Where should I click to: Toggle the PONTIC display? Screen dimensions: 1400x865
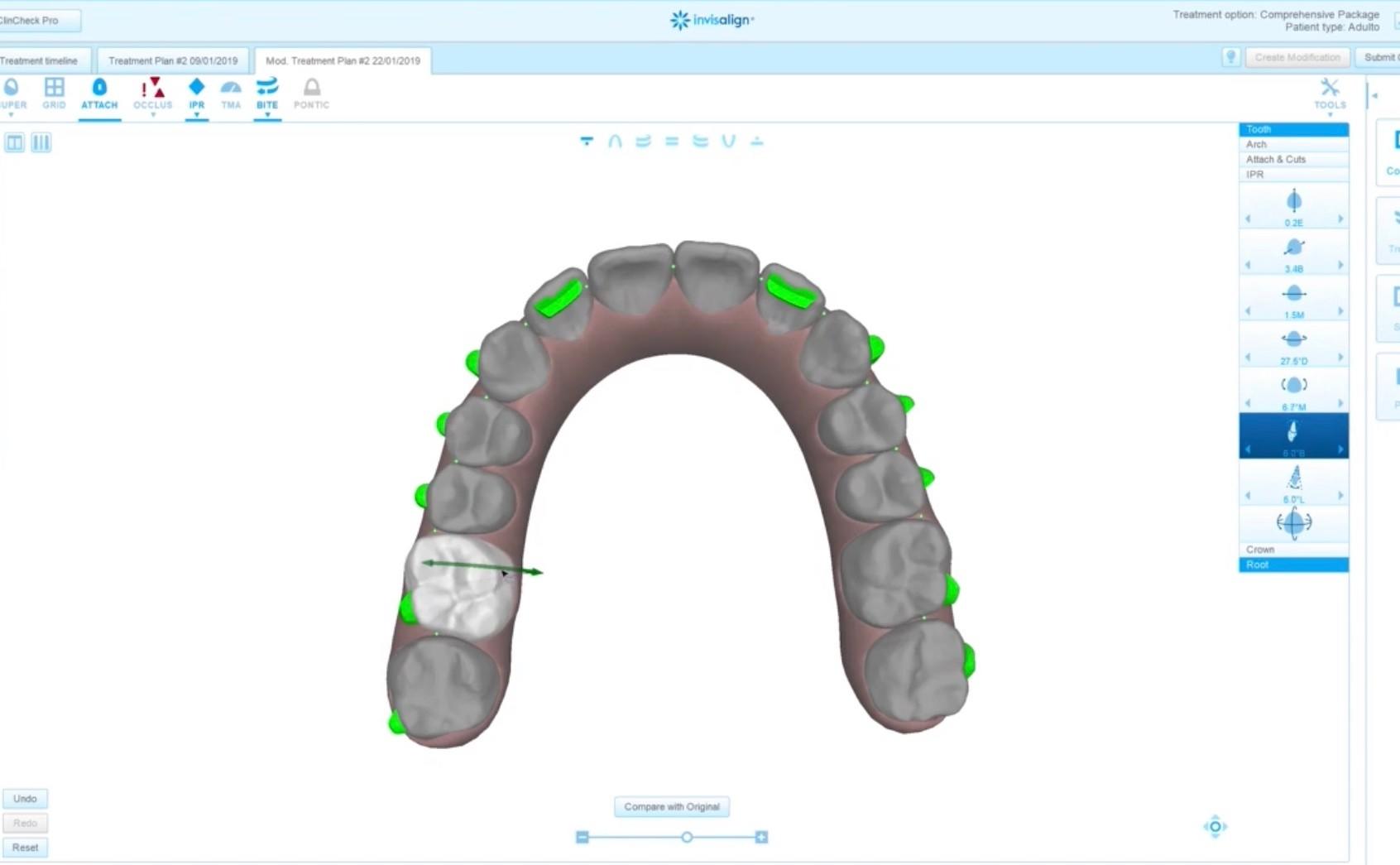point(311,94)
